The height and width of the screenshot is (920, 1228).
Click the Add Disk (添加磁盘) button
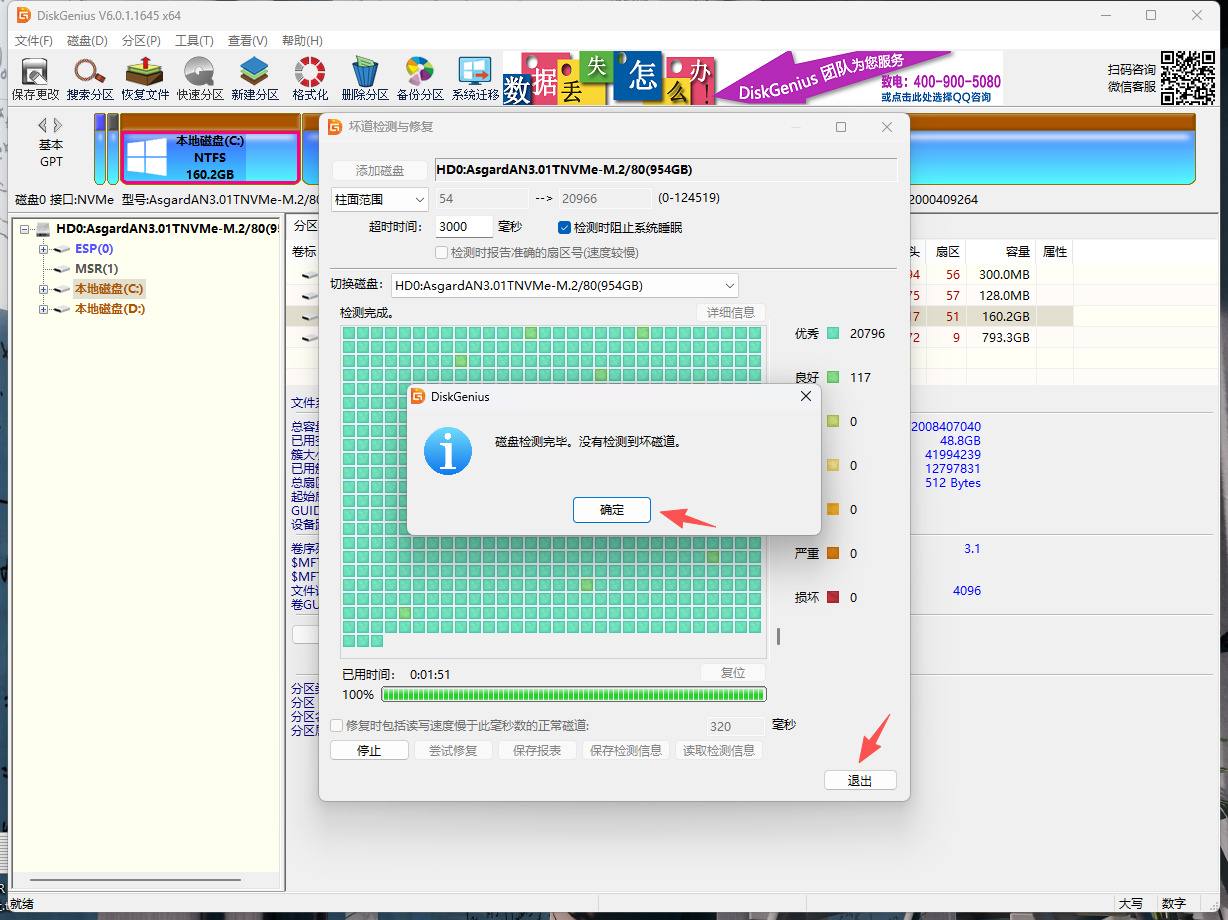click(380, 171)
